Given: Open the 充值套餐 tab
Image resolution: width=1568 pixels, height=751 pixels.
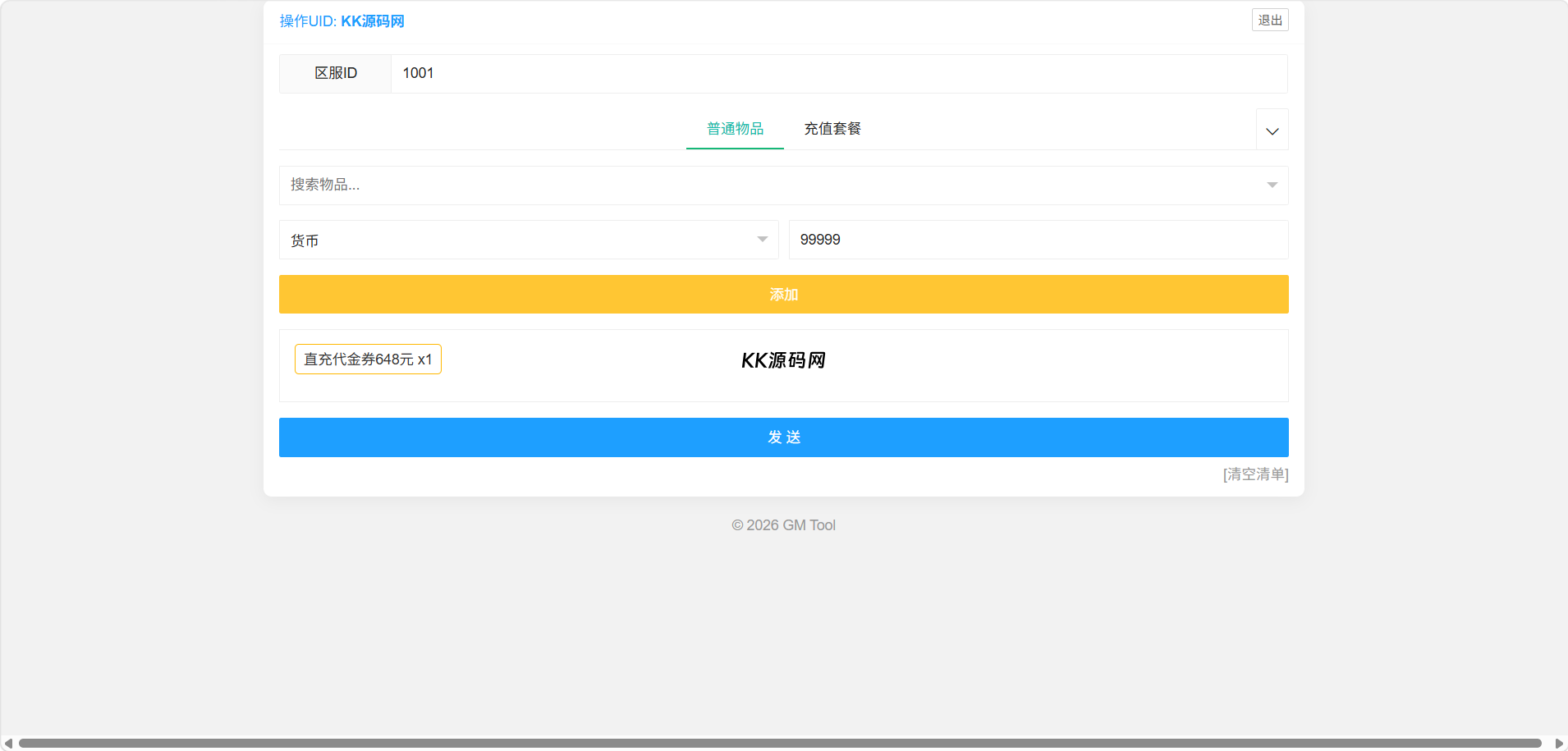Looking at the screenshot, I should (x=832, y=129).
